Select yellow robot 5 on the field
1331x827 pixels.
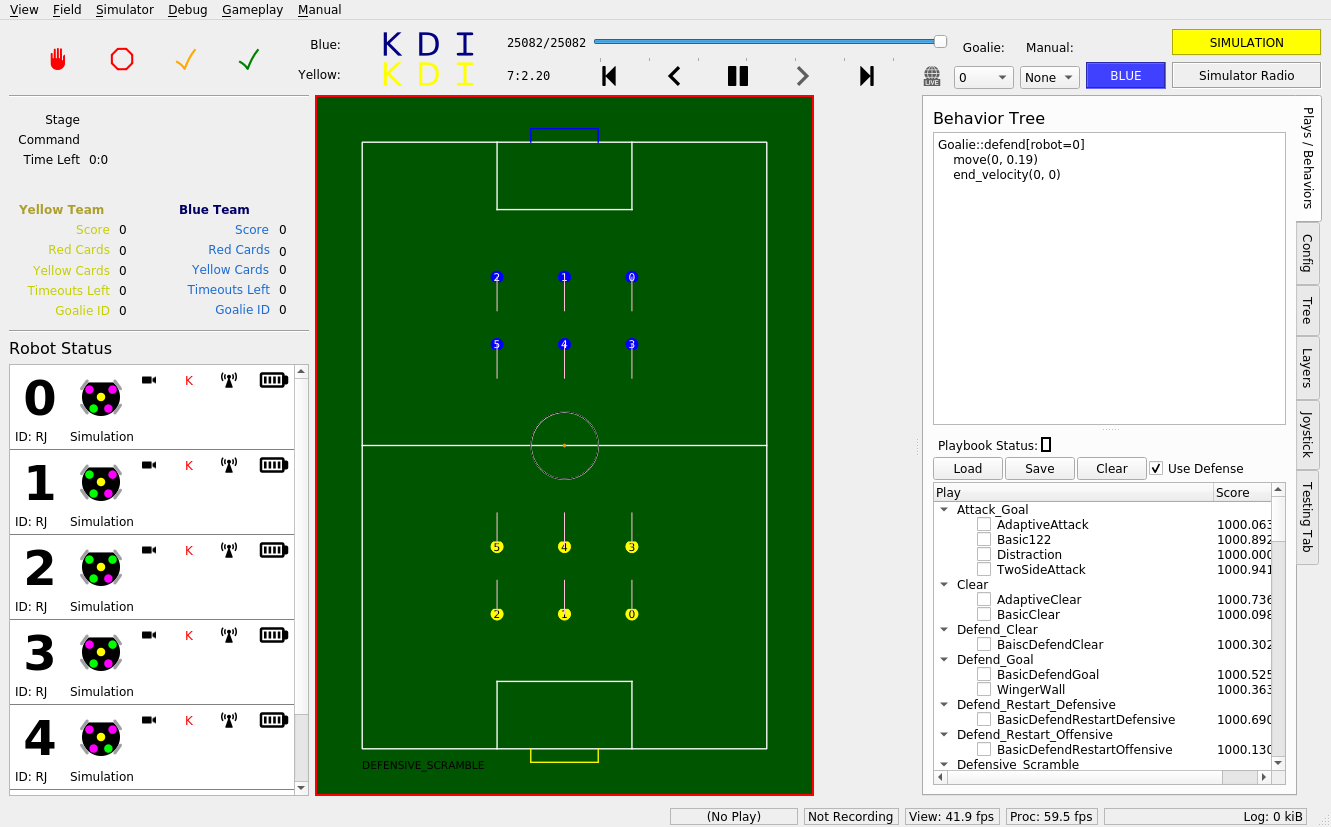pyautogui.click(x=497, y=547)
